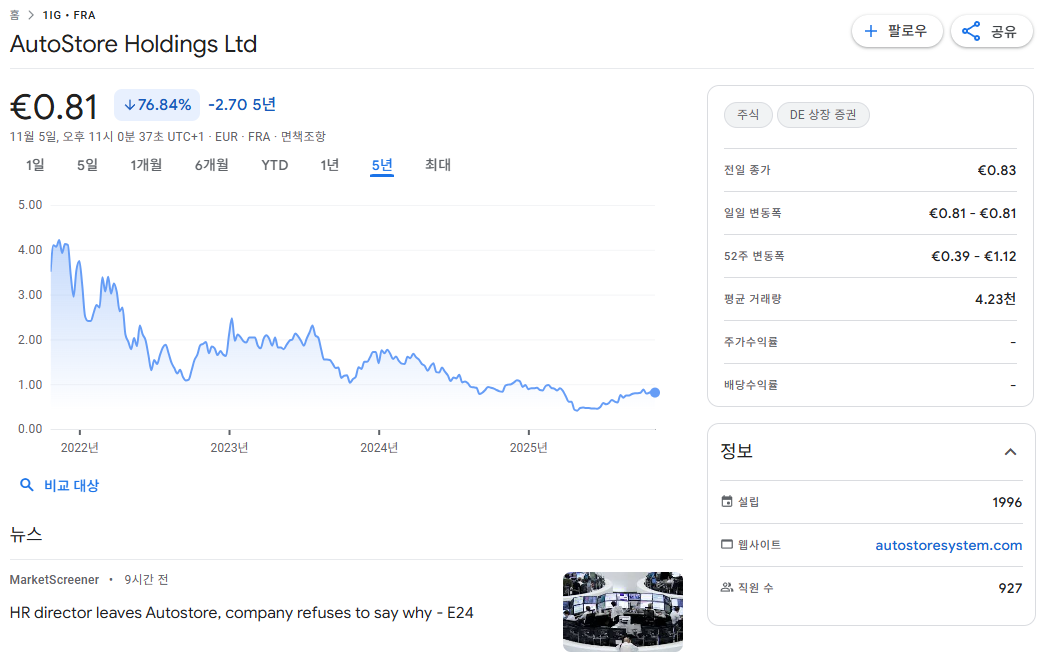Click the 2025년 axis label on chart
1047x659 pixels.
click(x=528, y=447)
